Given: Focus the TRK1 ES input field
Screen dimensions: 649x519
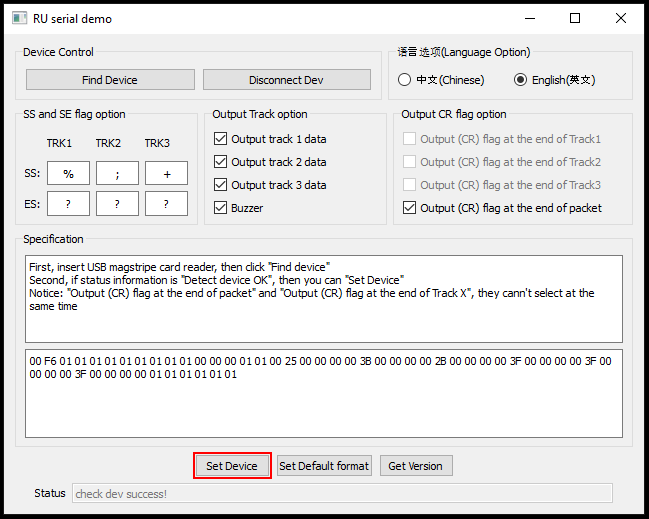Looking at the screenshot, I should click(x=68, y=204).
